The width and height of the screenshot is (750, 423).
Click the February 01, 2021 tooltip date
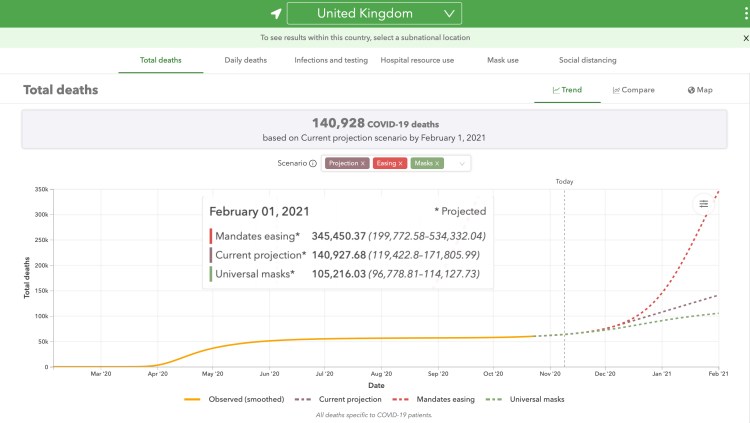(259, 212)
